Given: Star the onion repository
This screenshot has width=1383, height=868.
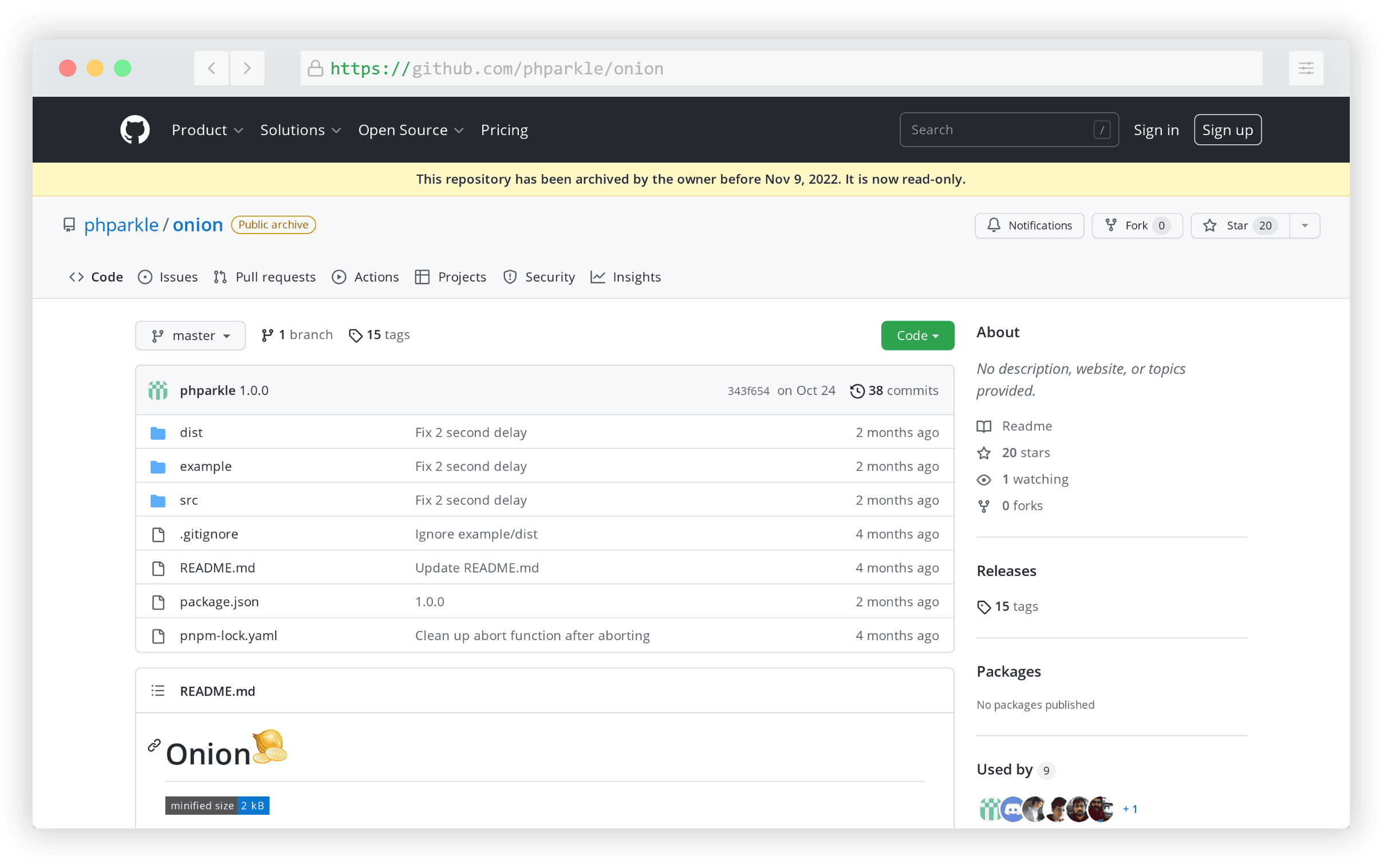Looking at the screenshot, I should tap(1239, 226).
